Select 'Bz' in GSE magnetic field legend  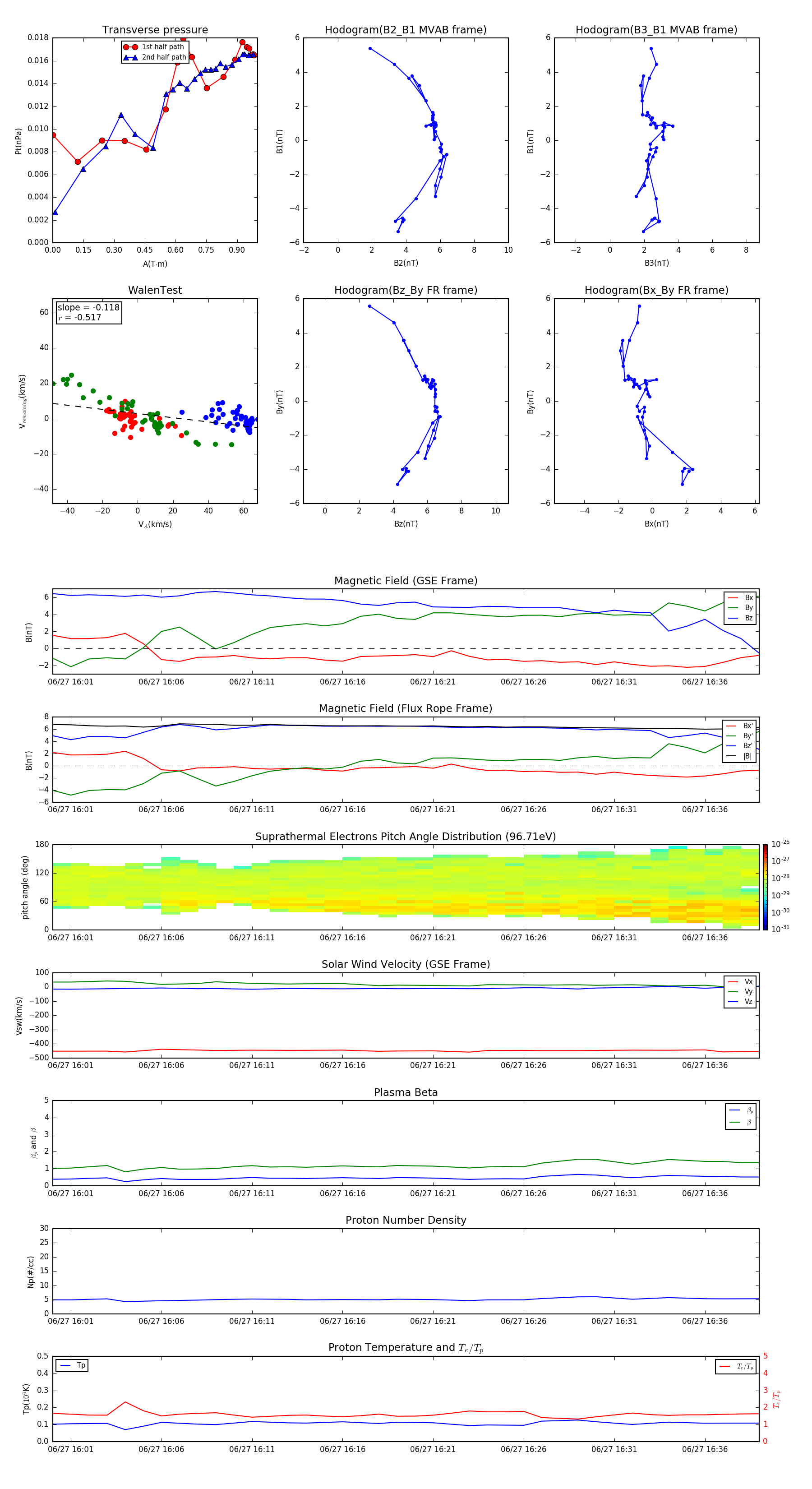coord(741,618)
